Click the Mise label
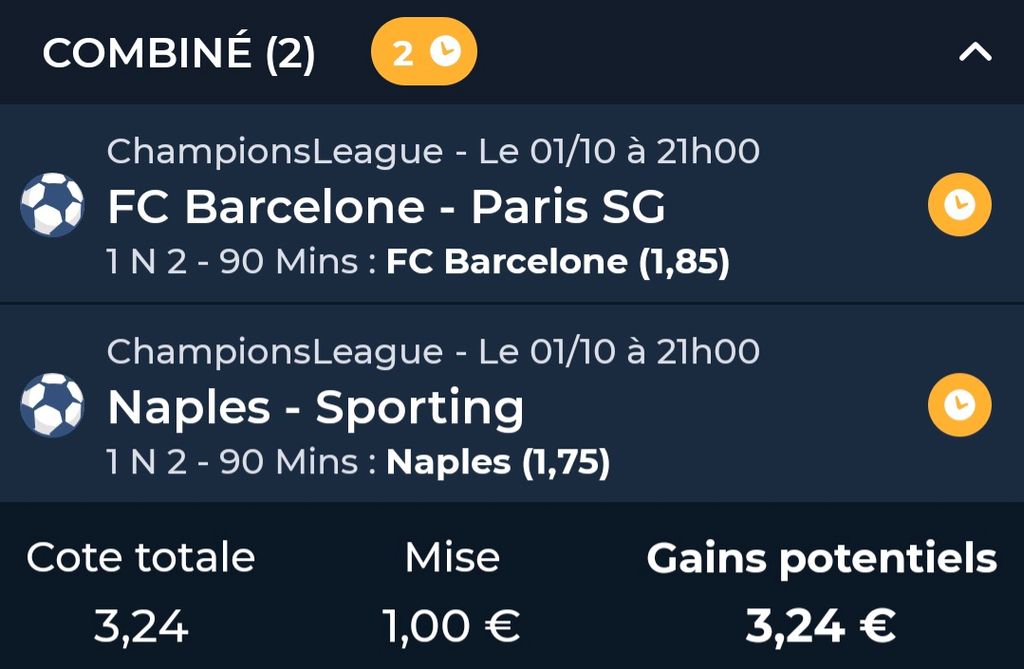This screenshot has height=669, width=1024. tap(452, 558)
